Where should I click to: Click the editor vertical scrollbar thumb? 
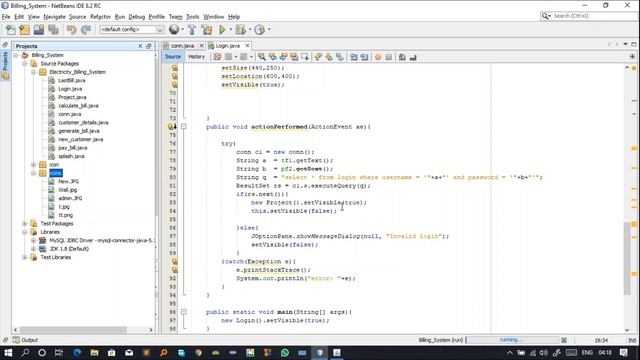pos(627,258)
